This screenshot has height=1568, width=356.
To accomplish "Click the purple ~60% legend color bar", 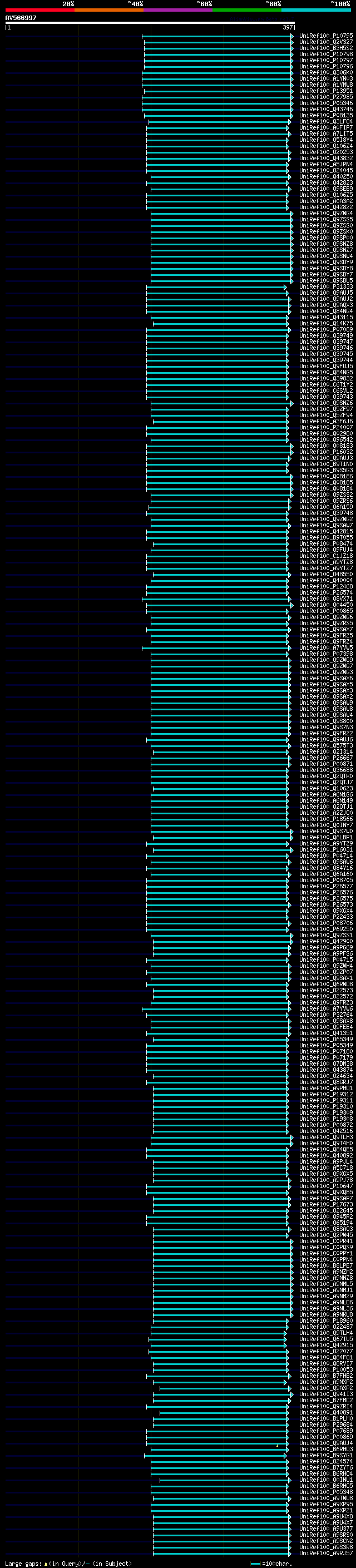I will (177, 10).
